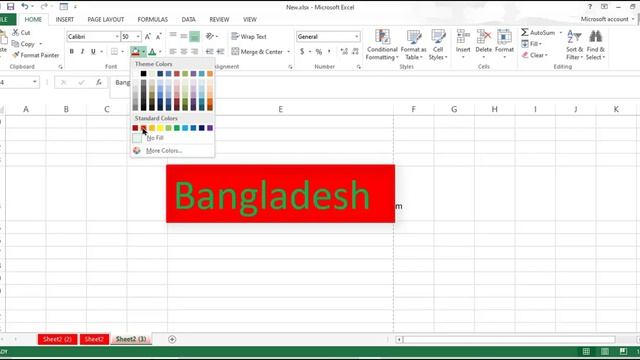Click AutoSum sigma button
The height and width of the screenshot is (360, 640).
click(x=538, y=32)
